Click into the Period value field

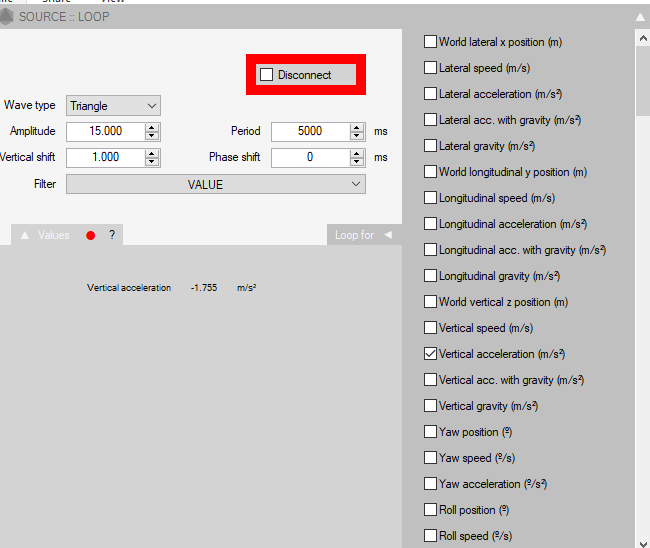pyautogui.click(x=310, y=131)
